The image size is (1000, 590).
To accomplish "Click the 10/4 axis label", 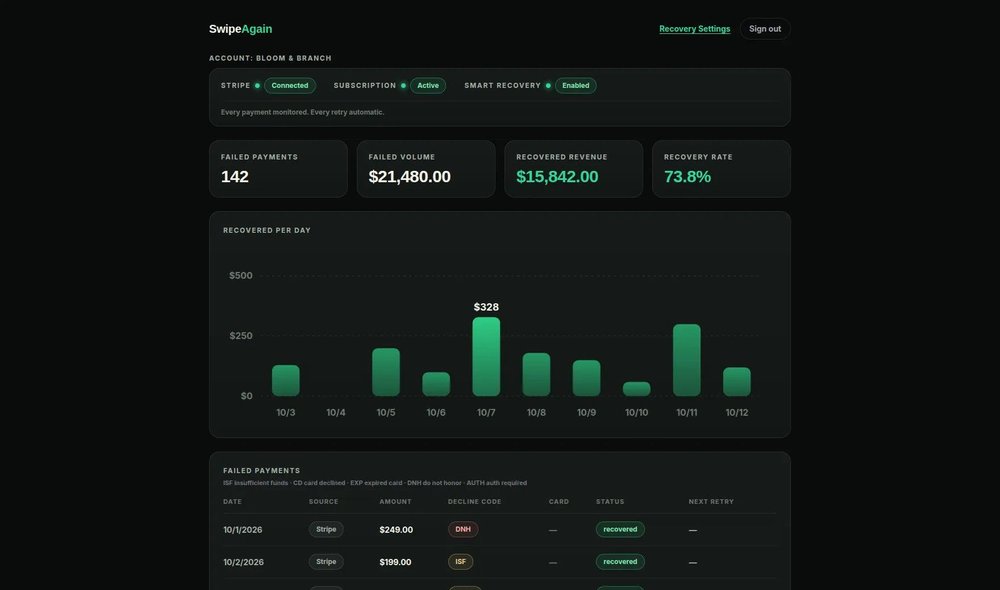I will point(336,413).
